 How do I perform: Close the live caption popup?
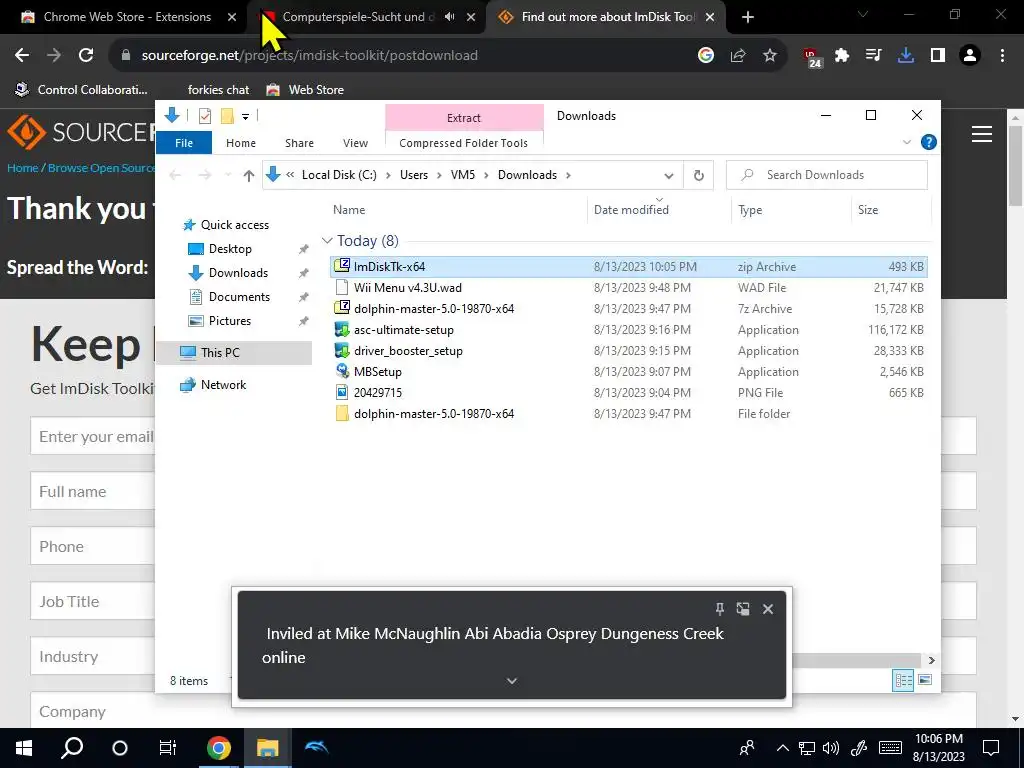click(768, 609)
